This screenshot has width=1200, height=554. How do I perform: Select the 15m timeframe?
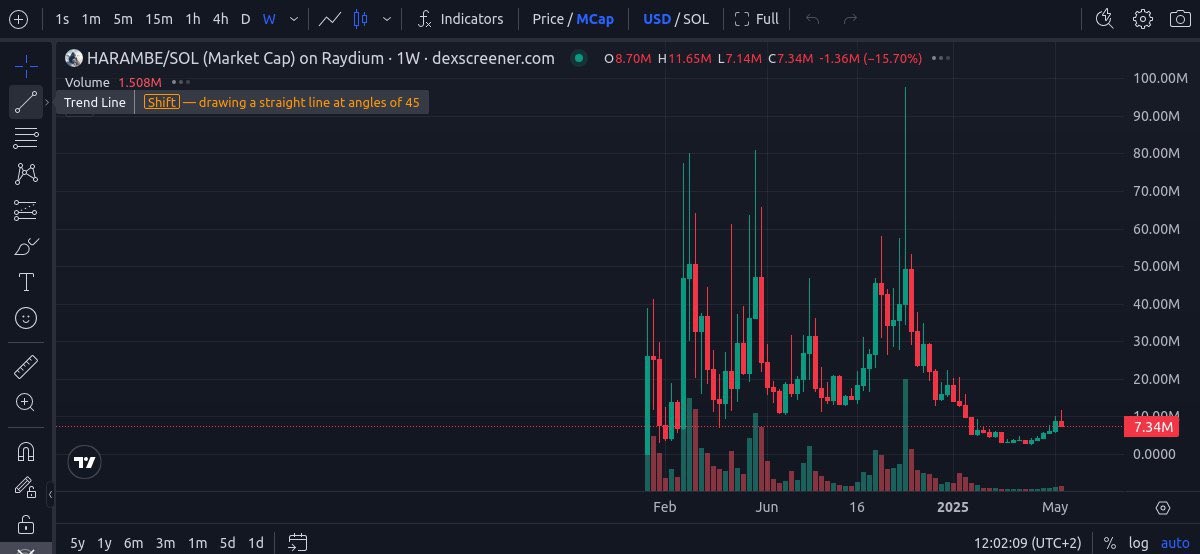(158, 19)
